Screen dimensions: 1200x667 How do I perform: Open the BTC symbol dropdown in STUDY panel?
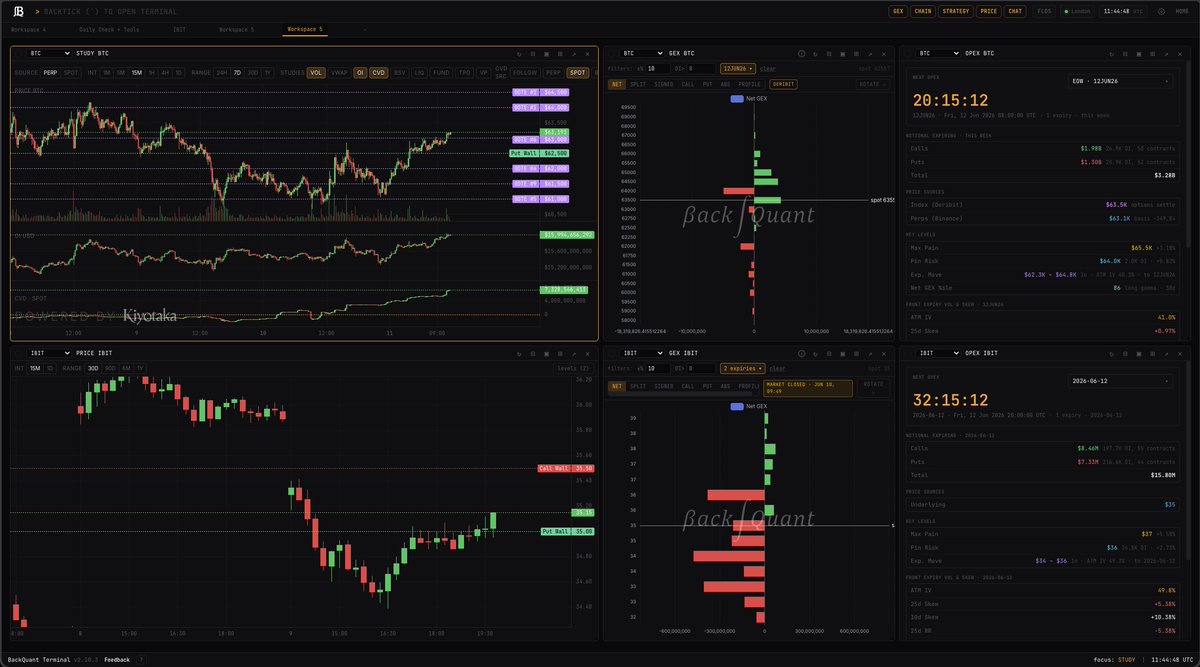(50, 53)
